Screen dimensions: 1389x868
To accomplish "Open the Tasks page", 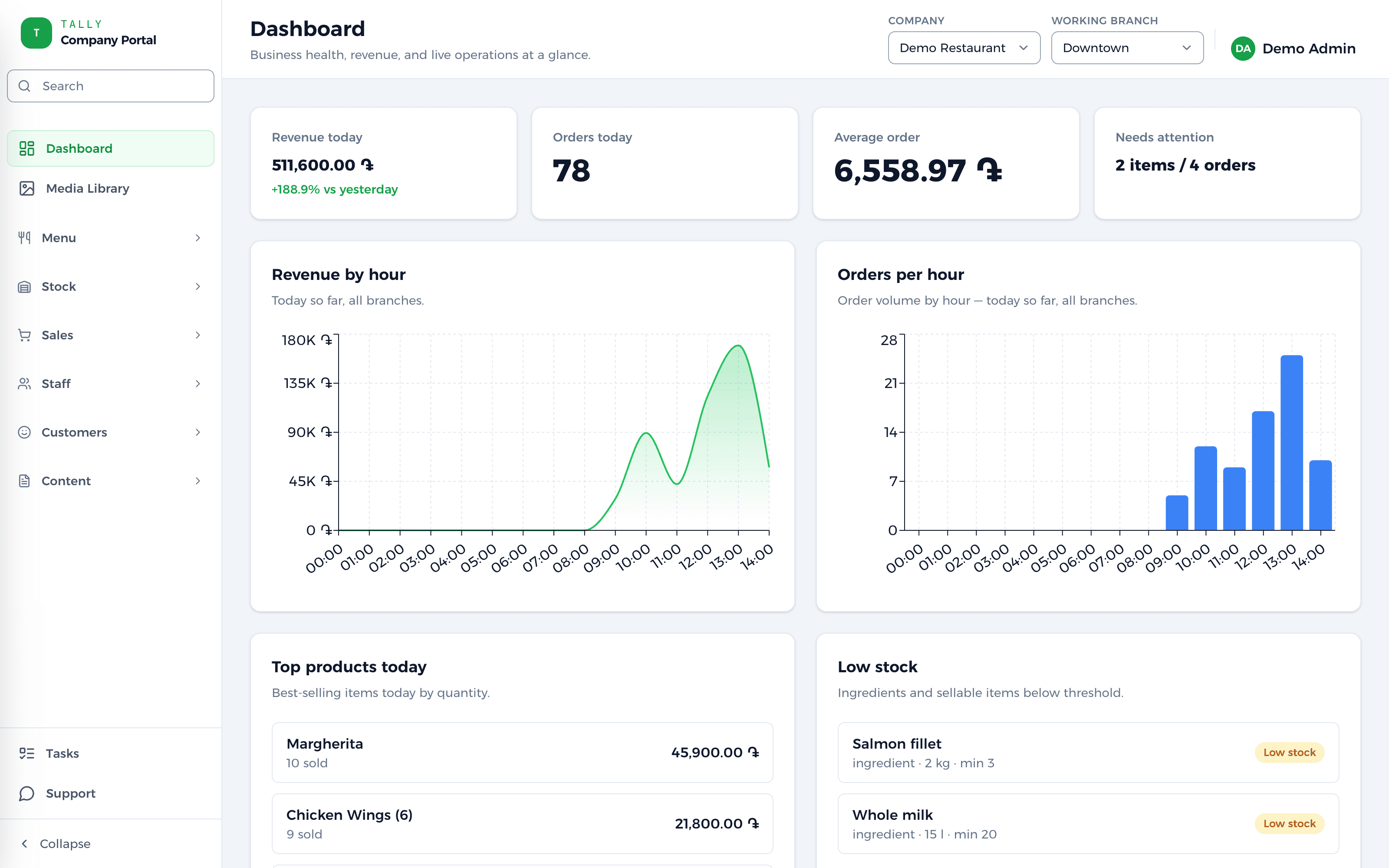I will coord(110,753).
